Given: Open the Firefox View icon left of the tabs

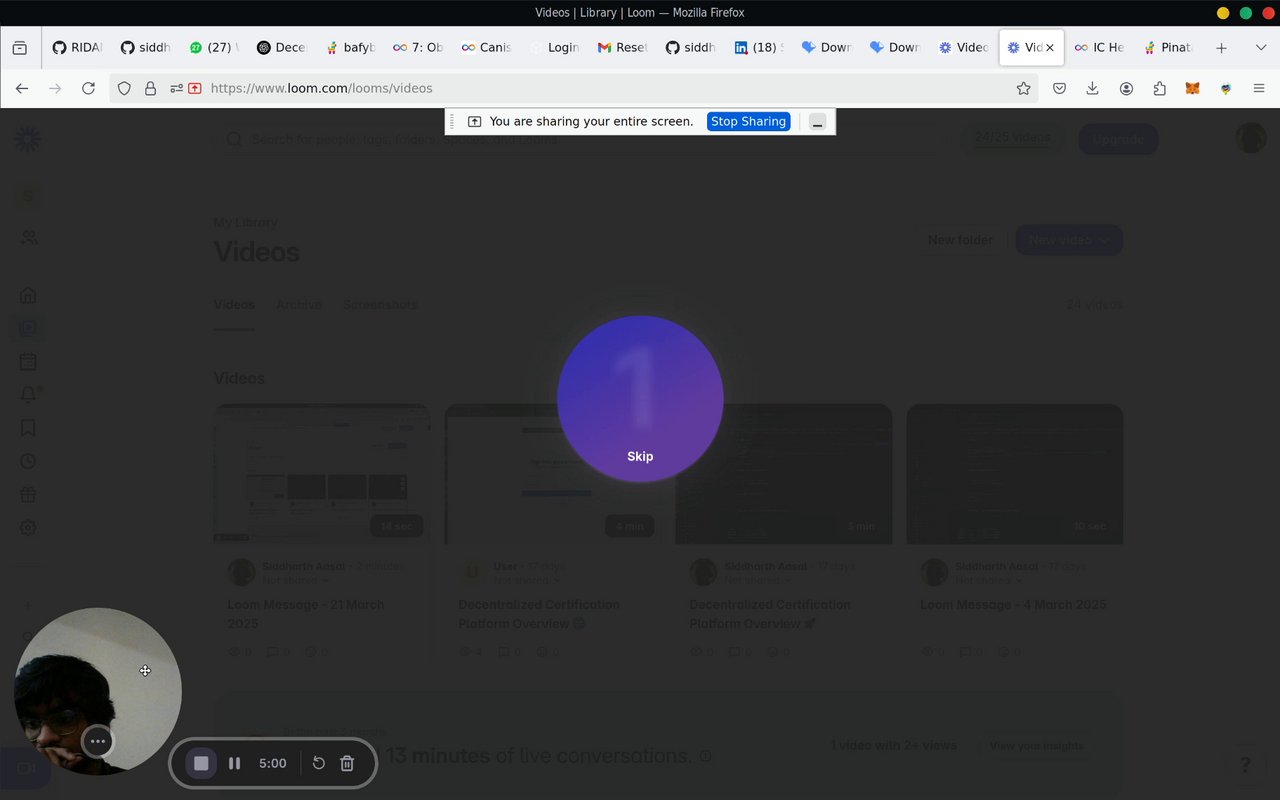Looking at the screenshot, I should point(19,47).
